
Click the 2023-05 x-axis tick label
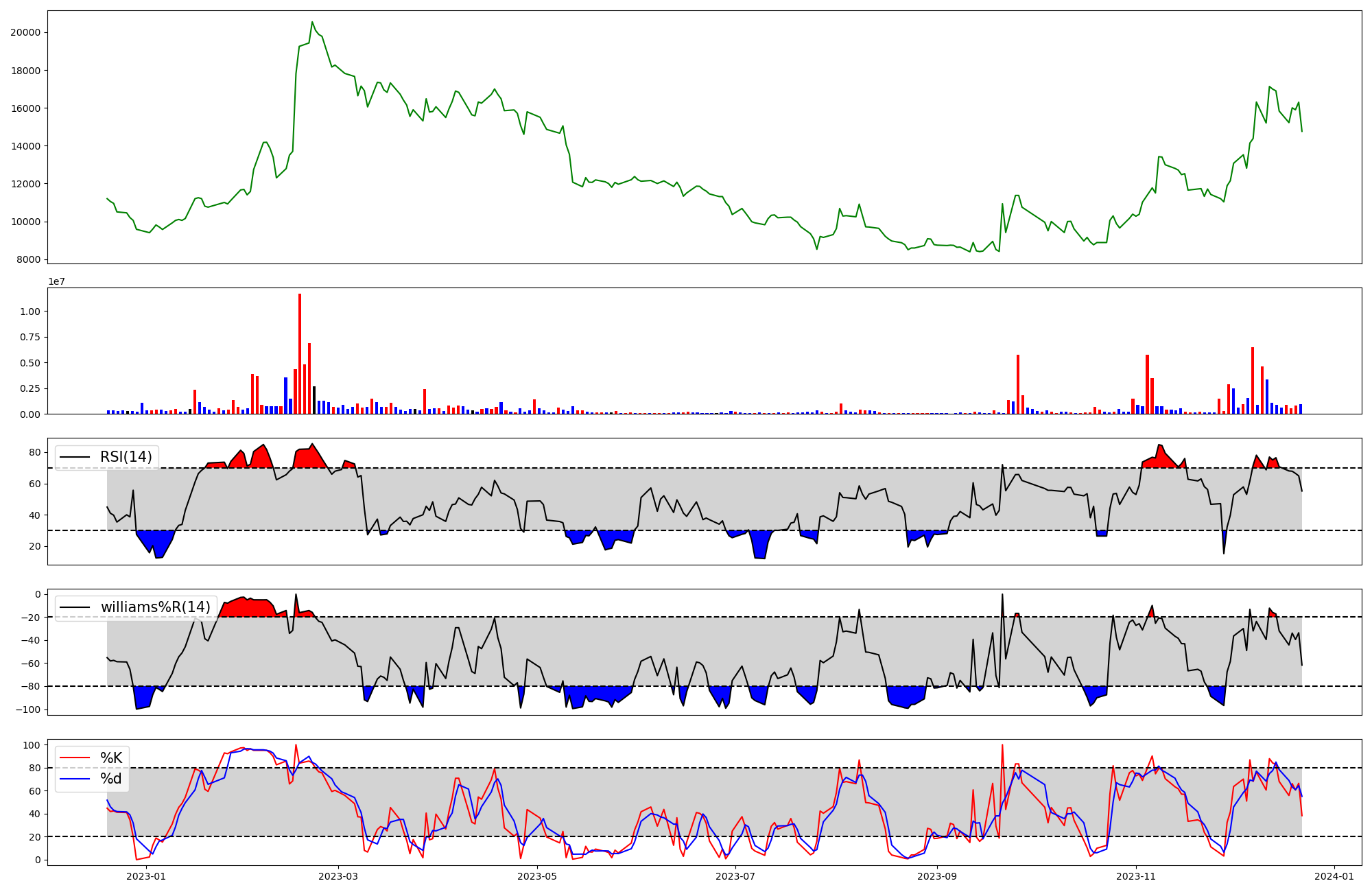point(537,876)
